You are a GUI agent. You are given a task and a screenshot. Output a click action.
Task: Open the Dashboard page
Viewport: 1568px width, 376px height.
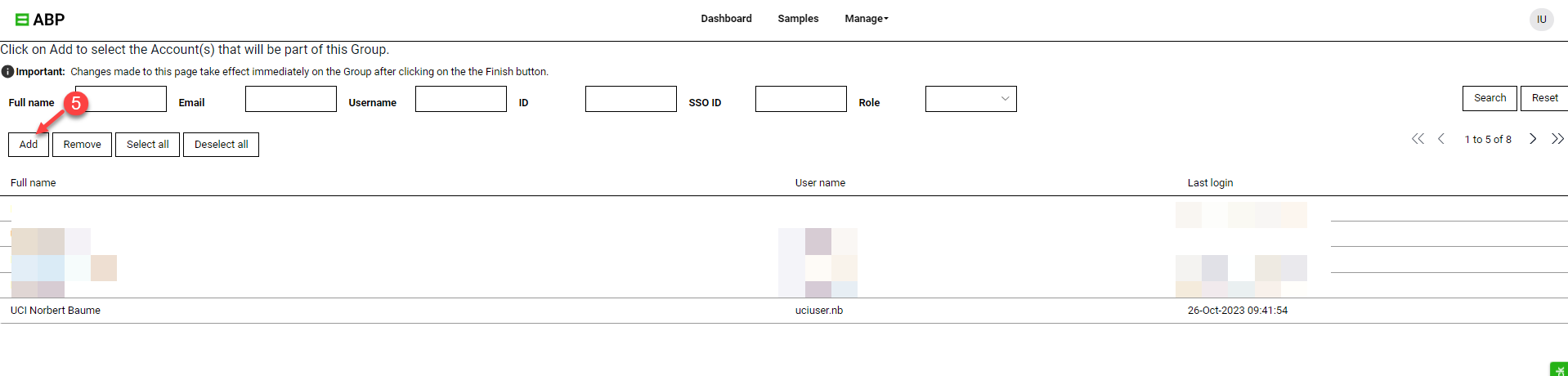click(726, 19)
